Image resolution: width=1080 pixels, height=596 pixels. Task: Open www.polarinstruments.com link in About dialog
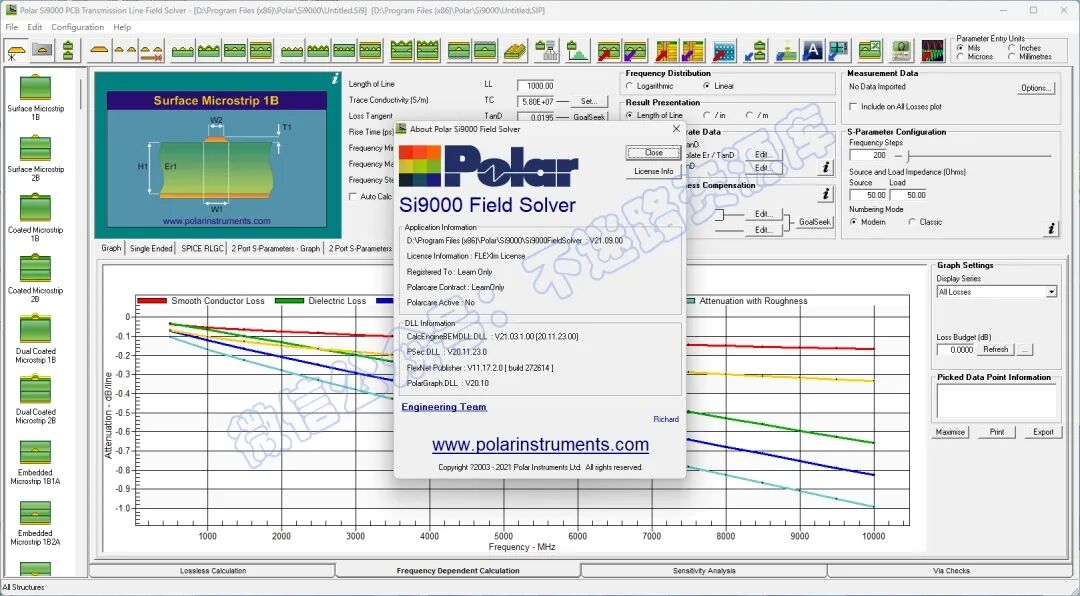click(x=540, y=444)
